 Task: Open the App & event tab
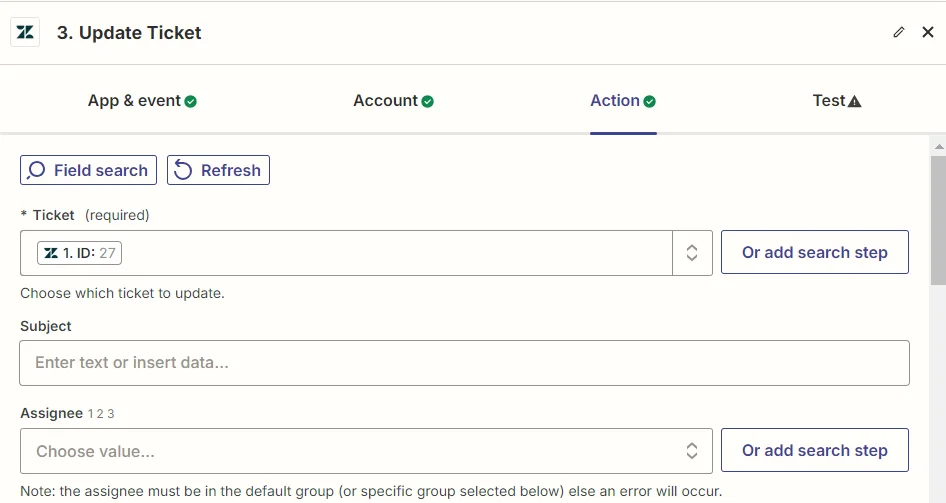click(134, 101)
